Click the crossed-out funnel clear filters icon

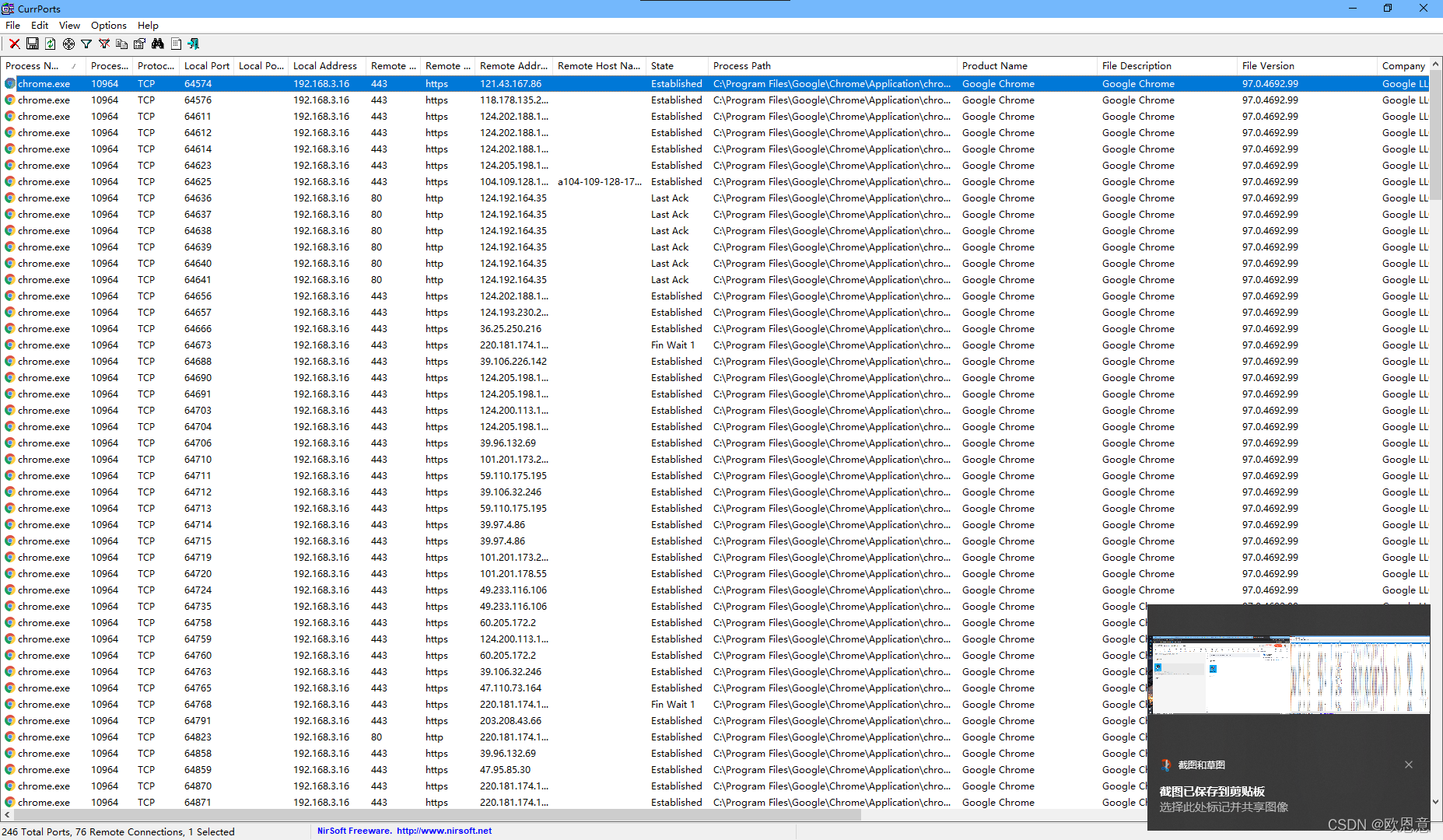(104, 44)
